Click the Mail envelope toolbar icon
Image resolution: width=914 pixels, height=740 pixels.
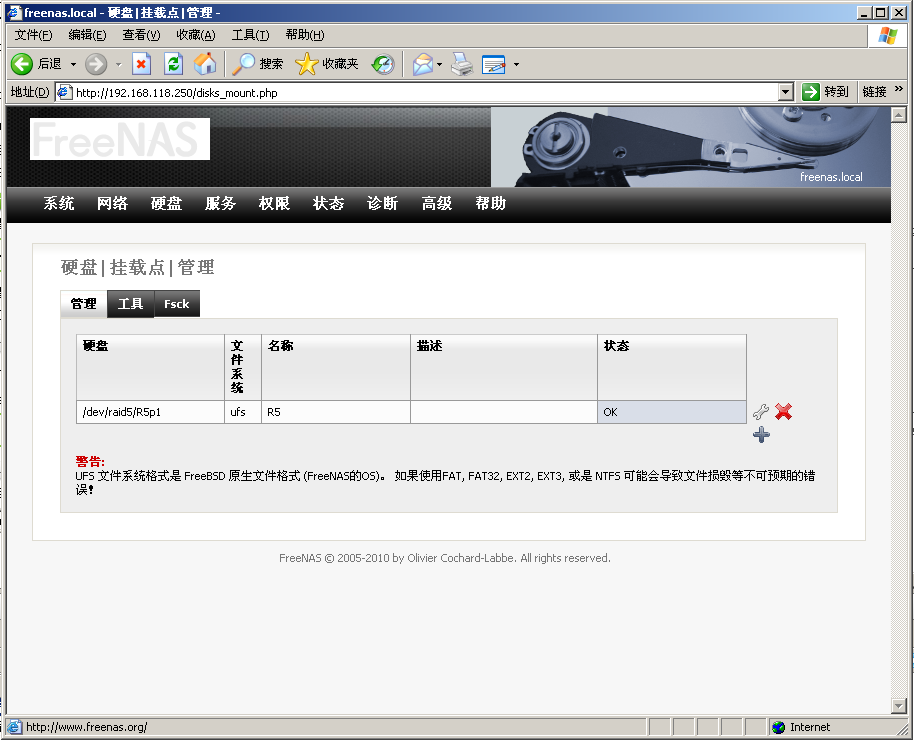(423, 64)
